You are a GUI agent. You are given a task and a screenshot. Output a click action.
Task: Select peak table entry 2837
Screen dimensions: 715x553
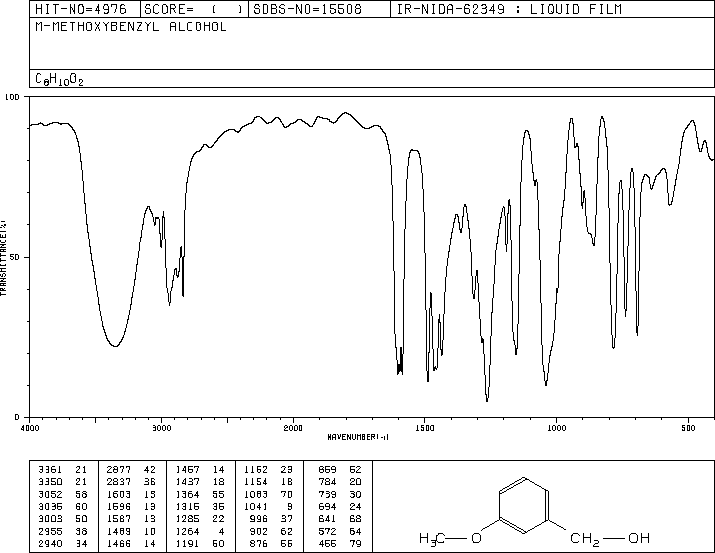click(119, 482)
